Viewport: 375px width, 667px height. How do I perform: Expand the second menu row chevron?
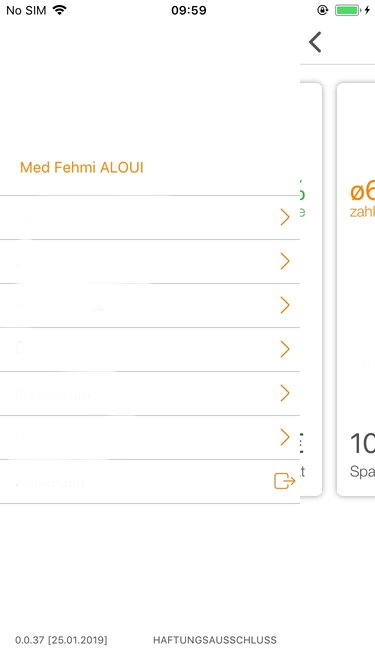285,261
